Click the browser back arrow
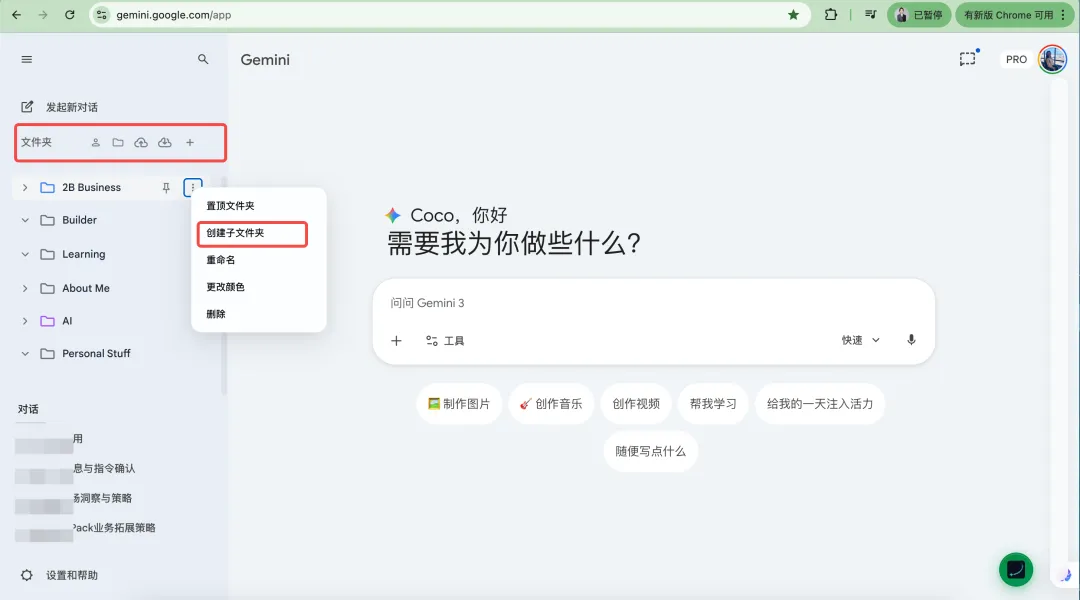 (17, 14)
